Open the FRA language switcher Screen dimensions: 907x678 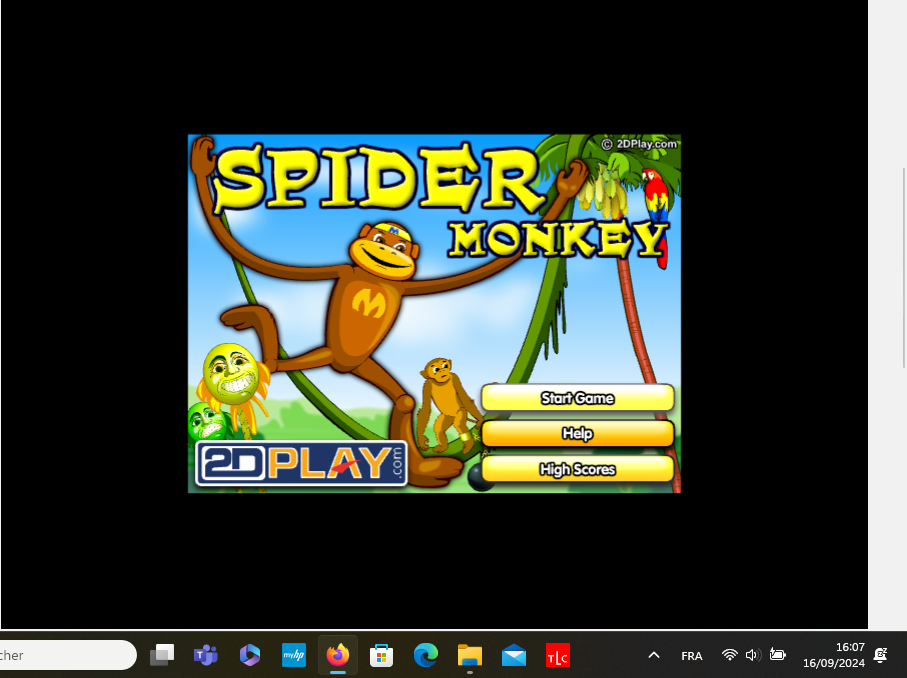pos(691,656)
